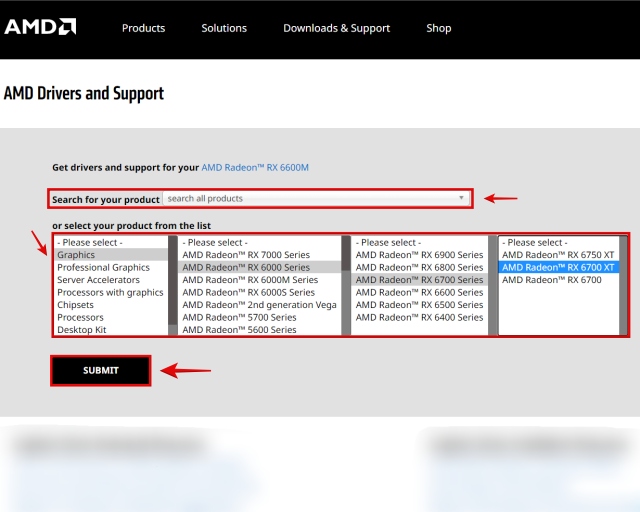Select AMD Radeon RX 6750 XT model

558,255
